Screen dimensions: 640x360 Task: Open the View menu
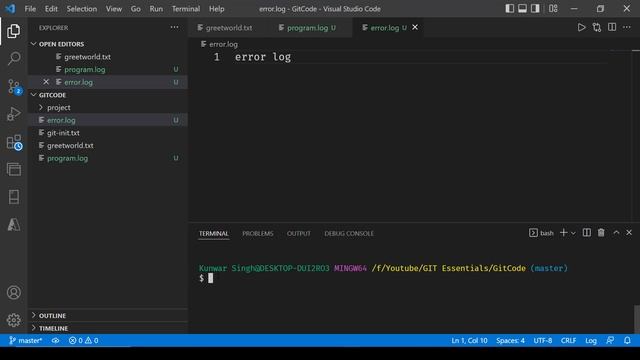coord(114,9)
